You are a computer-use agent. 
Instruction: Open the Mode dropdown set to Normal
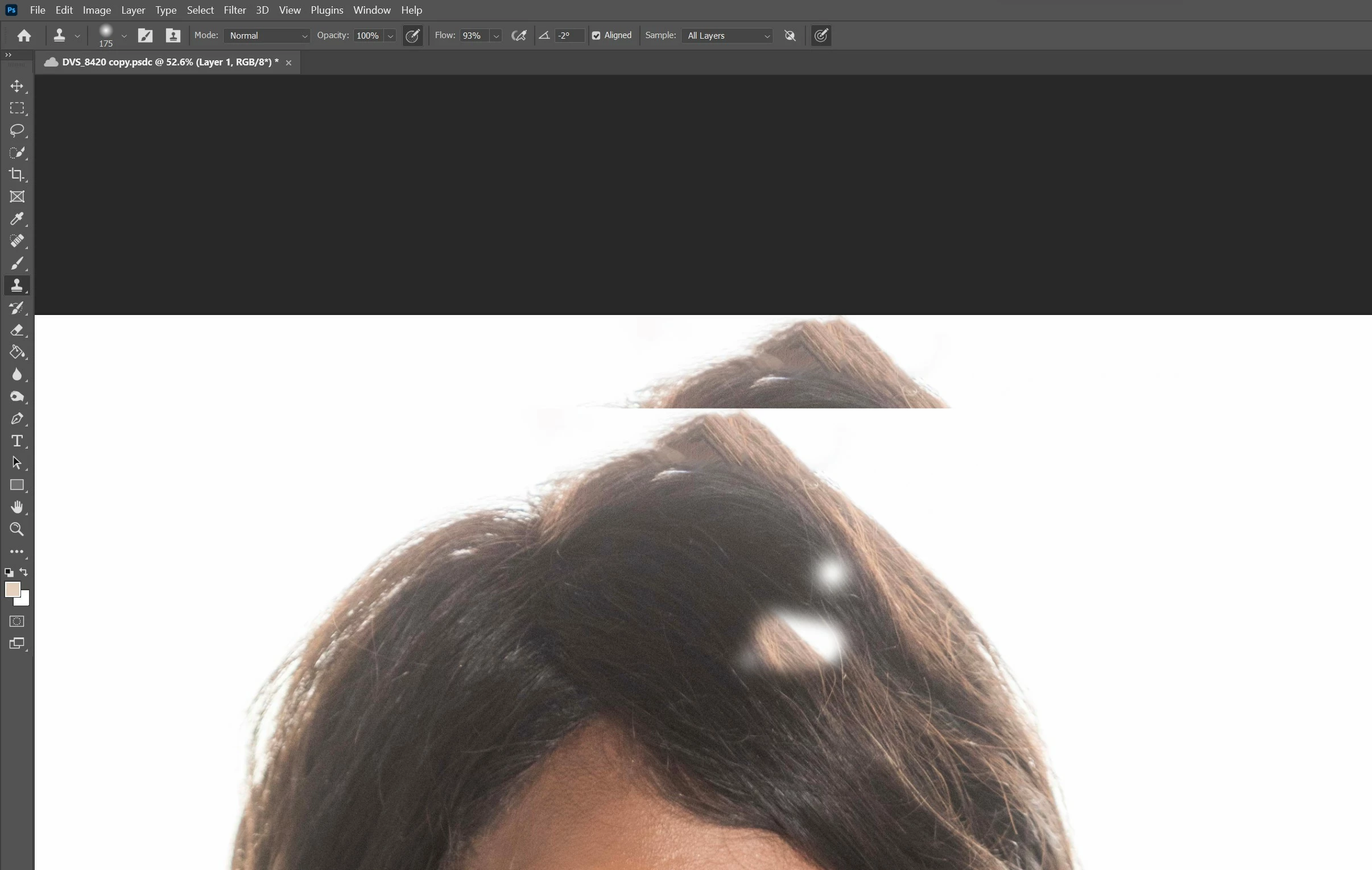(x=267, y=35)
